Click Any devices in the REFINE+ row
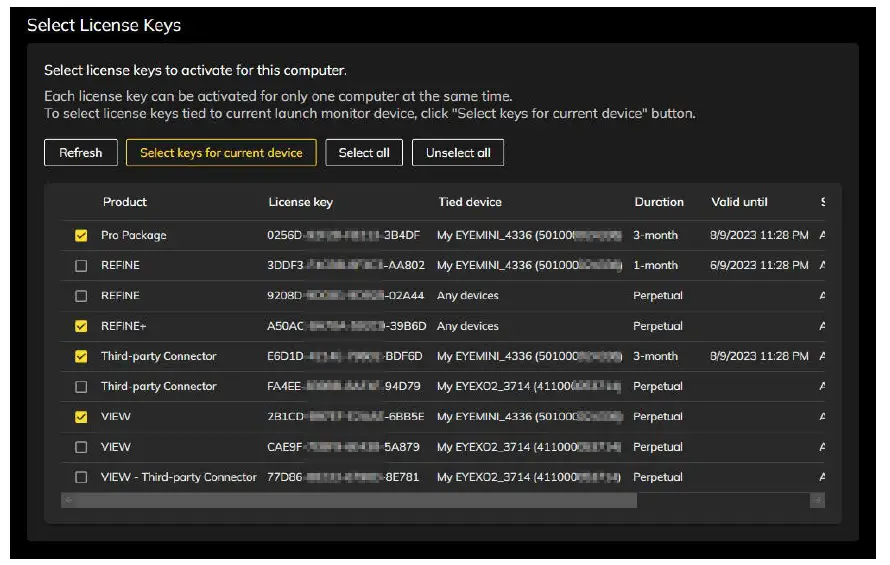This screenshot has height=565, width=890. 468,326
